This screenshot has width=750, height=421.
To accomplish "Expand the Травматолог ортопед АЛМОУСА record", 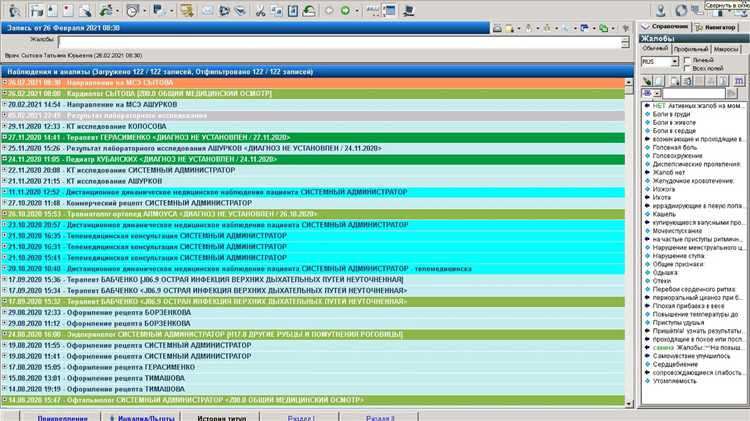I will 5,214.
